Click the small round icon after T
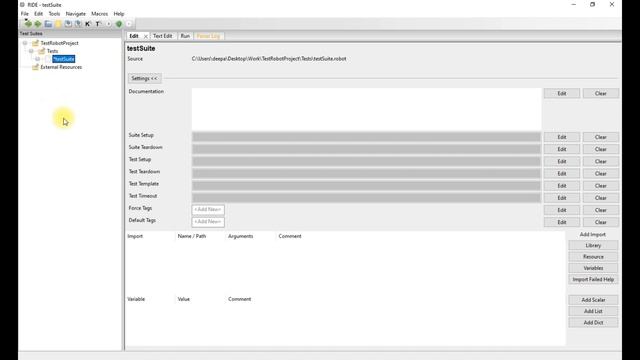The height and width of the screenshot is (360, 640). (109, 24)
